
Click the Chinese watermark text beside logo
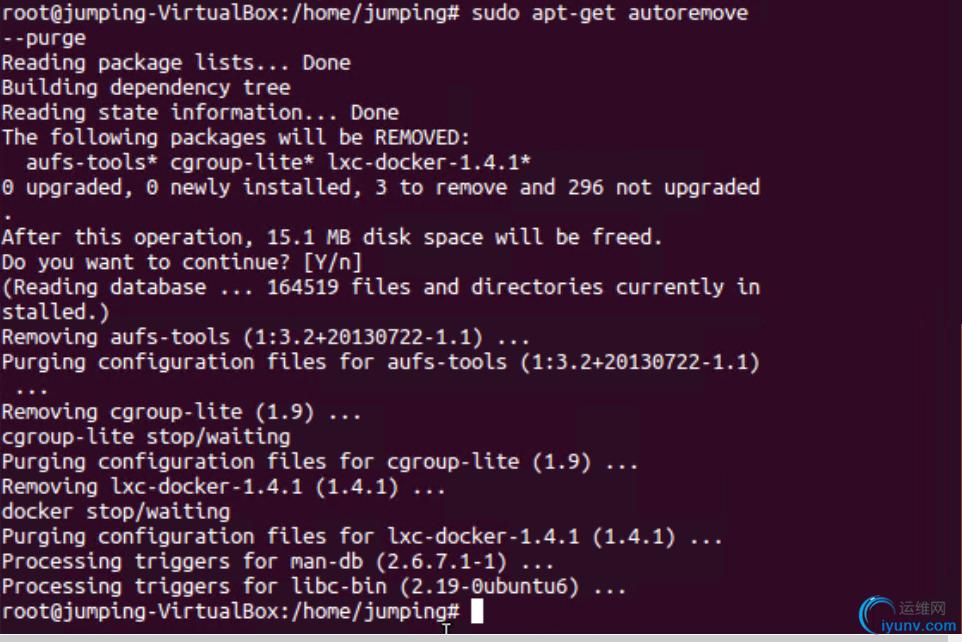(x=923, y=608)
